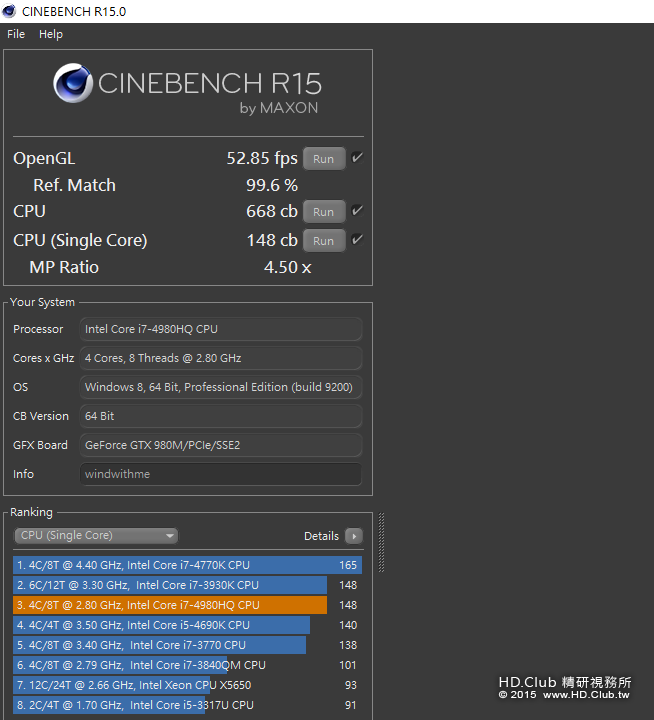Click the Details arrow button
654x720 pixels.
click(354, 536)
